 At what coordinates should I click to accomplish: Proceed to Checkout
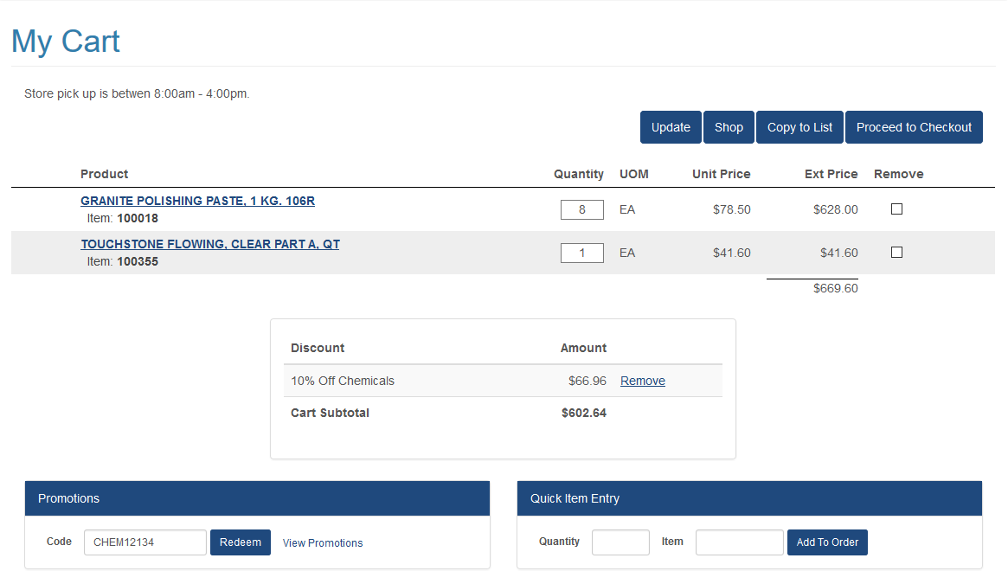[913, 127]
